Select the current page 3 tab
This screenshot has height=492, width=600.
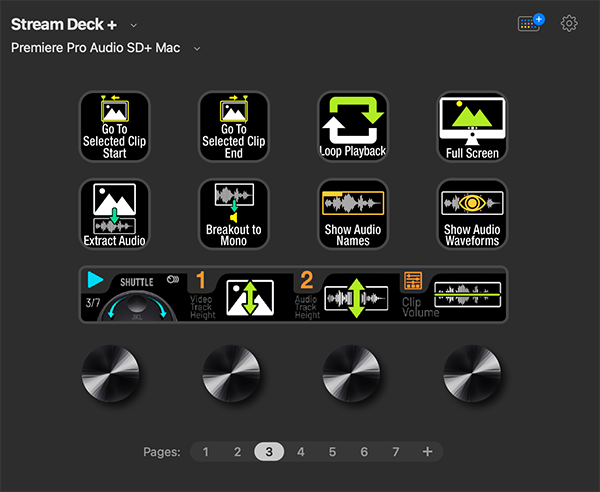pos(269,452)
